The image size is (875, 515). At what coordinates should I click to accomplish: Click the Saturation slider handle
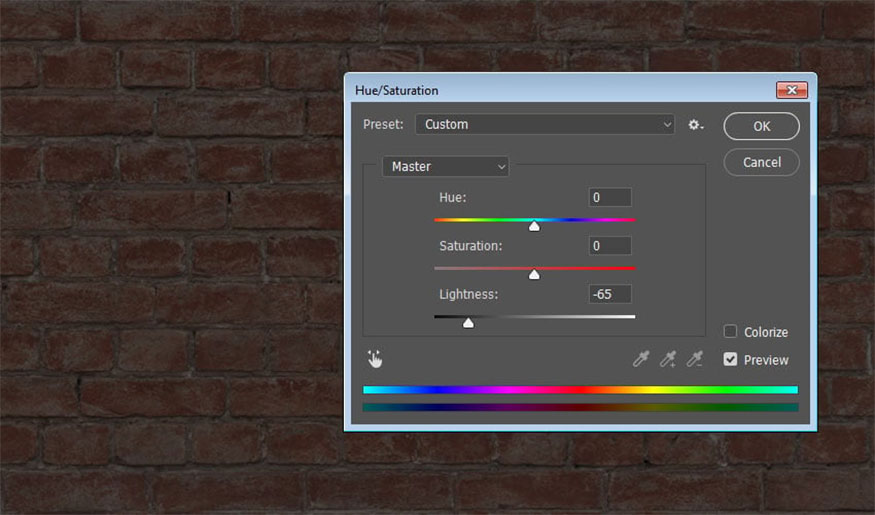point(534,274)
